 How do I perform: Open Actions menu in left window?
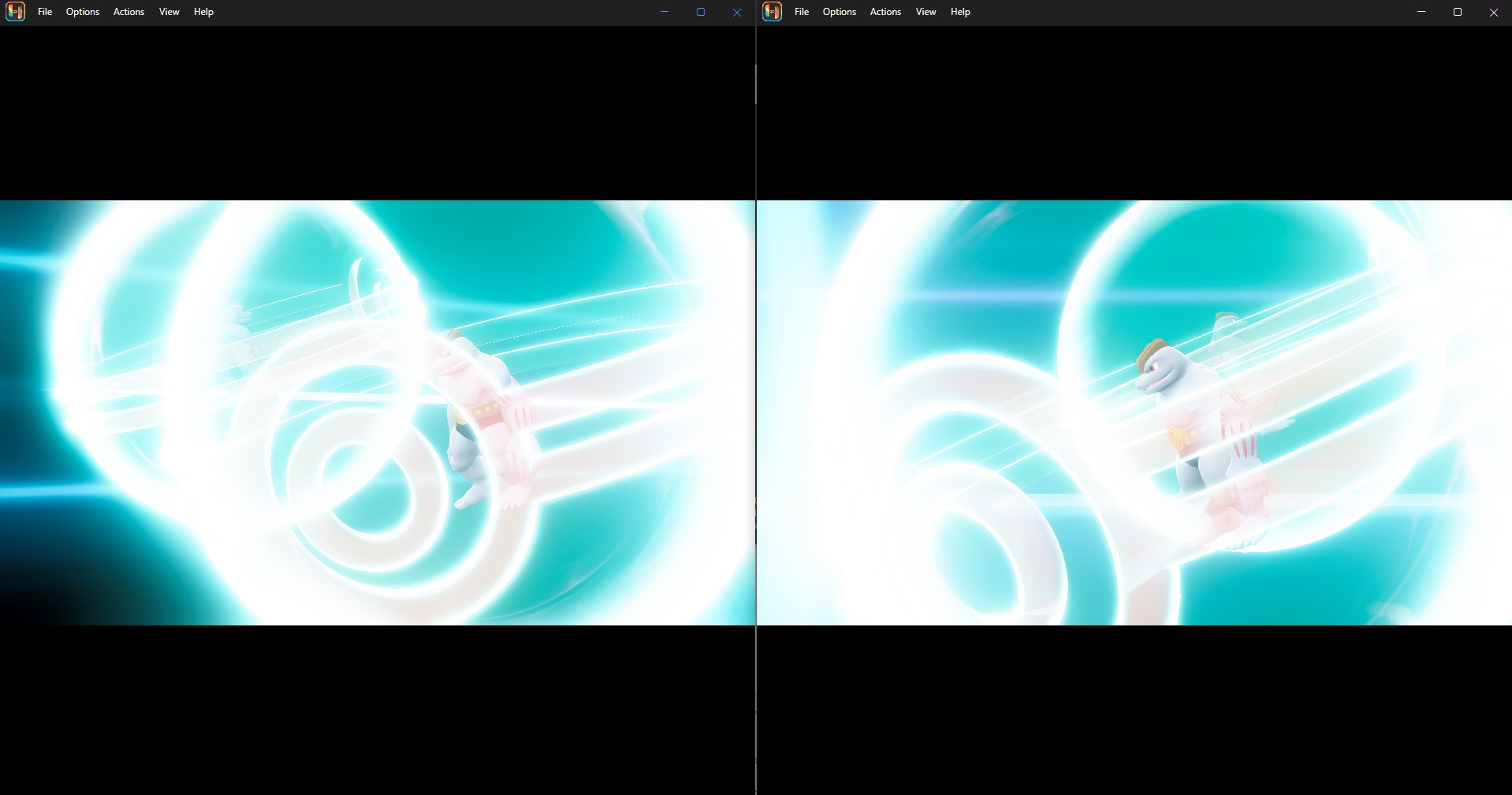(x=128, y=12)
